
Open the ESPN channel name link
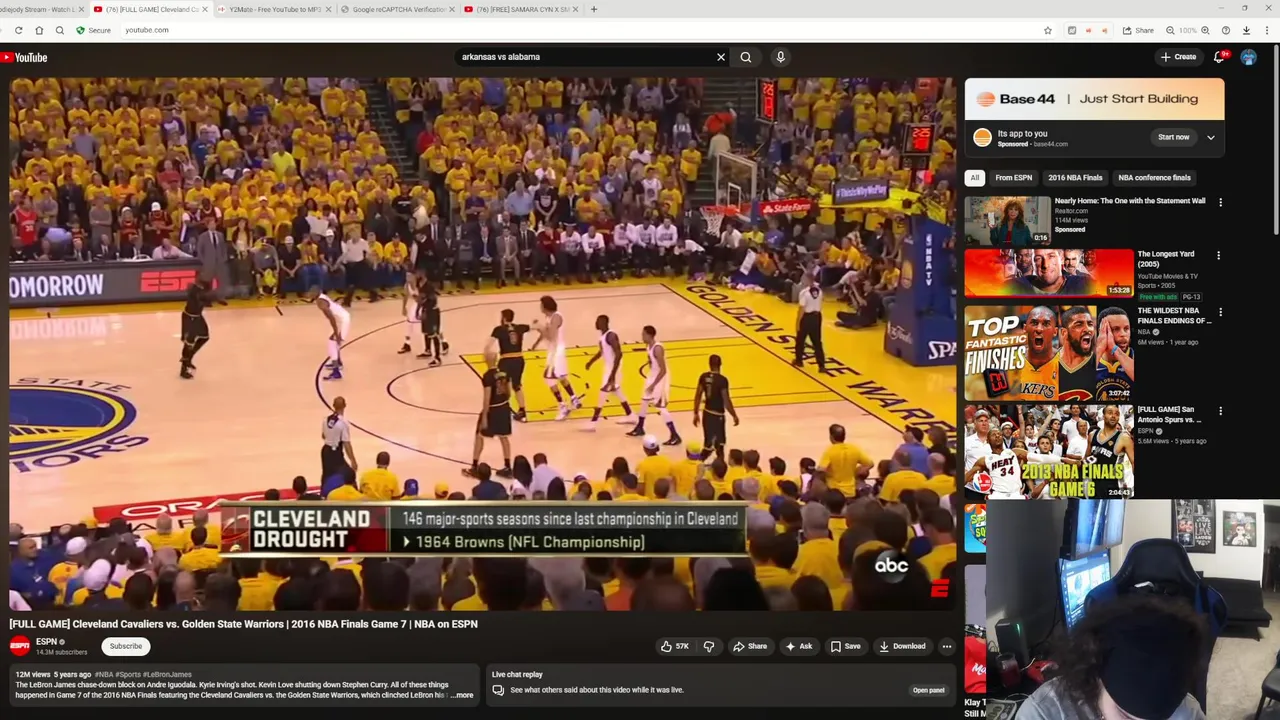pyautogui.click(x=46, y=642)
